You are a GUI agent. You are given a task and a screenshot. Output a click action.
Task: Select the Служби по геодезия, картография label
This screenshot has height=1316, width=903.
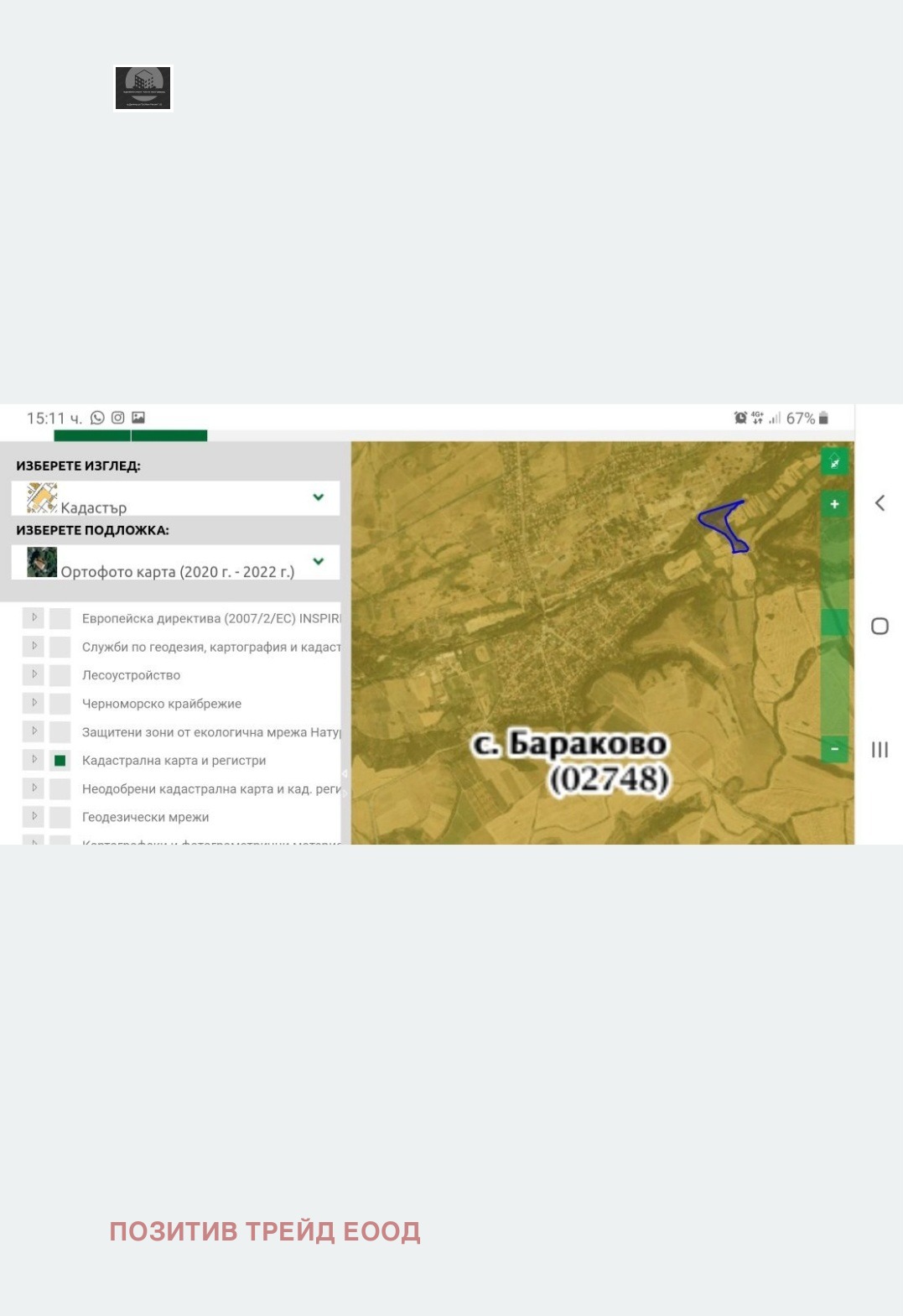click(211, 648)
